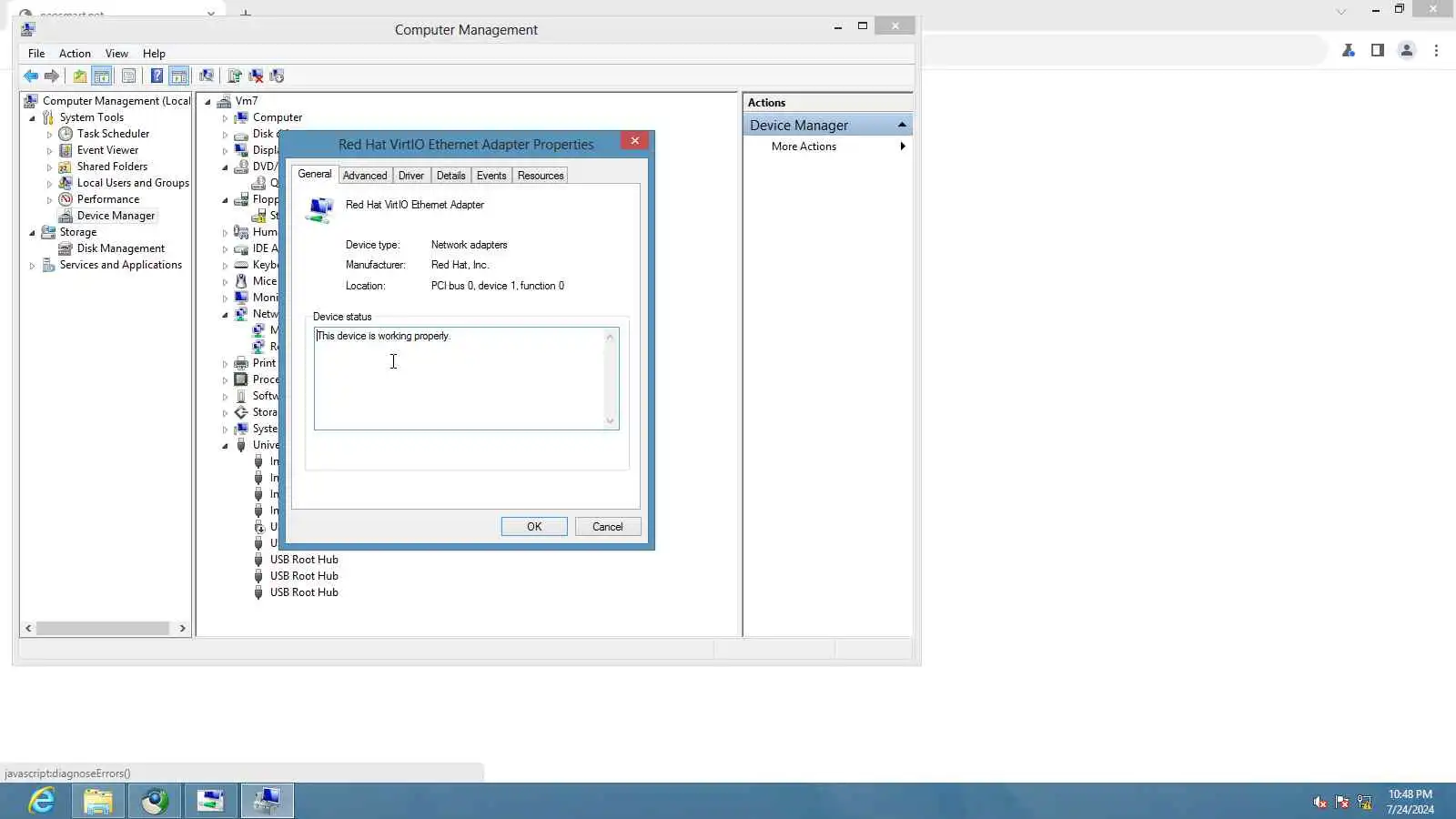Select Device Manager in the console tree
Screen dimensions: 1456x819
click(x=116, y=216)
